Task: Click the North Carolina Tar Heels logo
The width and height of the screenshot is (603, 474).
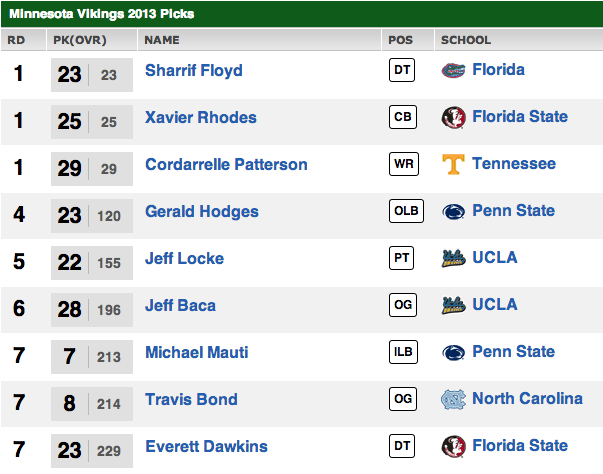Action: coord(454,400)
